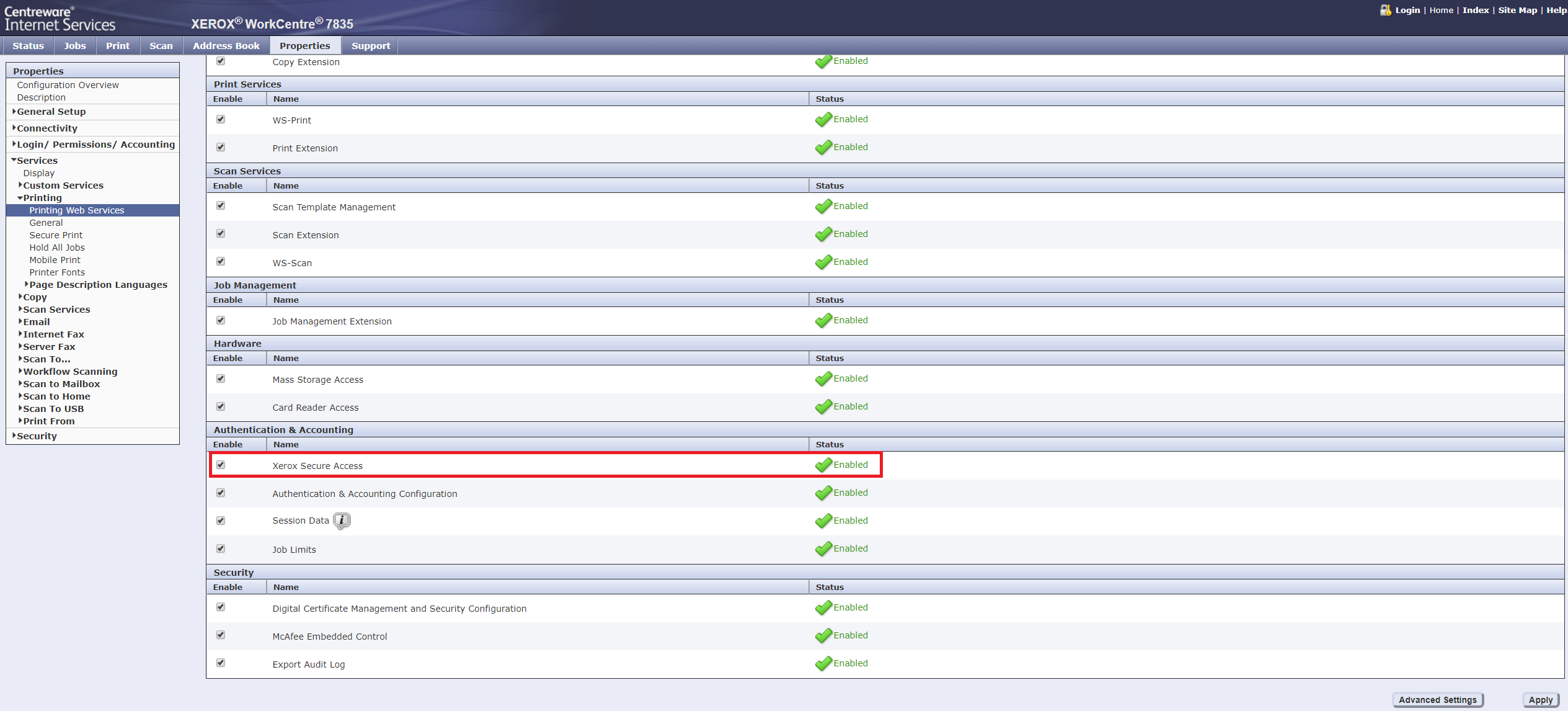Click the WS-Scan enabled status icon
1568x711 pixels.
pos(823,262)
